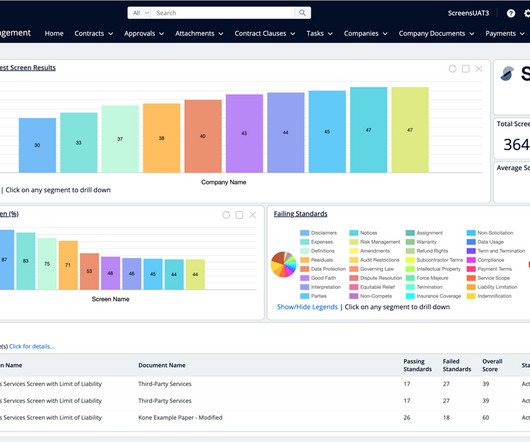The image size is (530, 442).
Task: Click the bar labeled 37 in Company chart
Action: click(x=120, y=139)
